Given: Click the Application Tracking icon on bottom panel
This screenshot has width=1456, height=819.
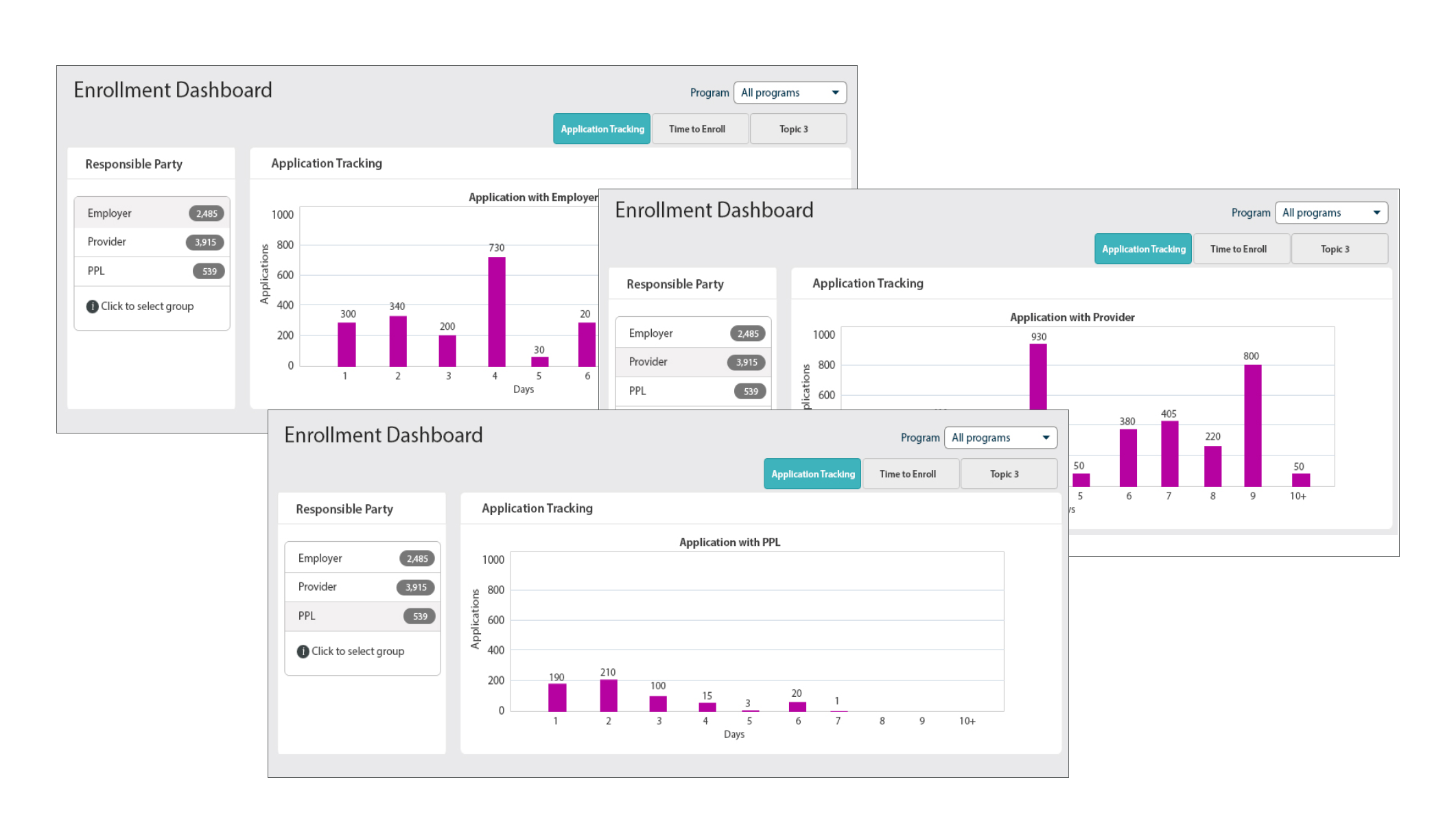Looking at the screenshot, I should tap(813, 473).
